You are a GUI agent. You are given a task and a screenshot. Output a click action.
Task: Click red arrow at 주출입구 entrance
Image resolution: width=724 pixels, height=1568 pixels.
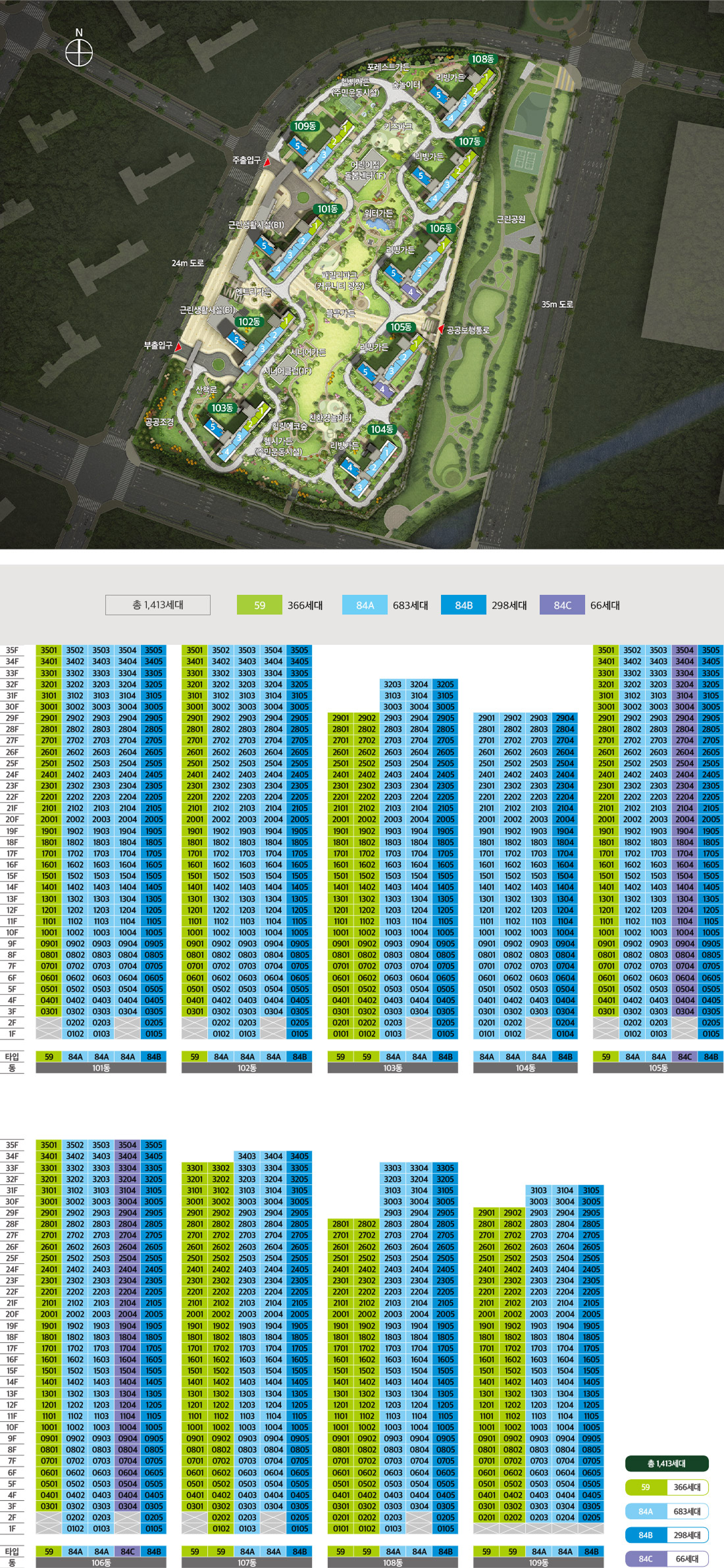point(268,161)
